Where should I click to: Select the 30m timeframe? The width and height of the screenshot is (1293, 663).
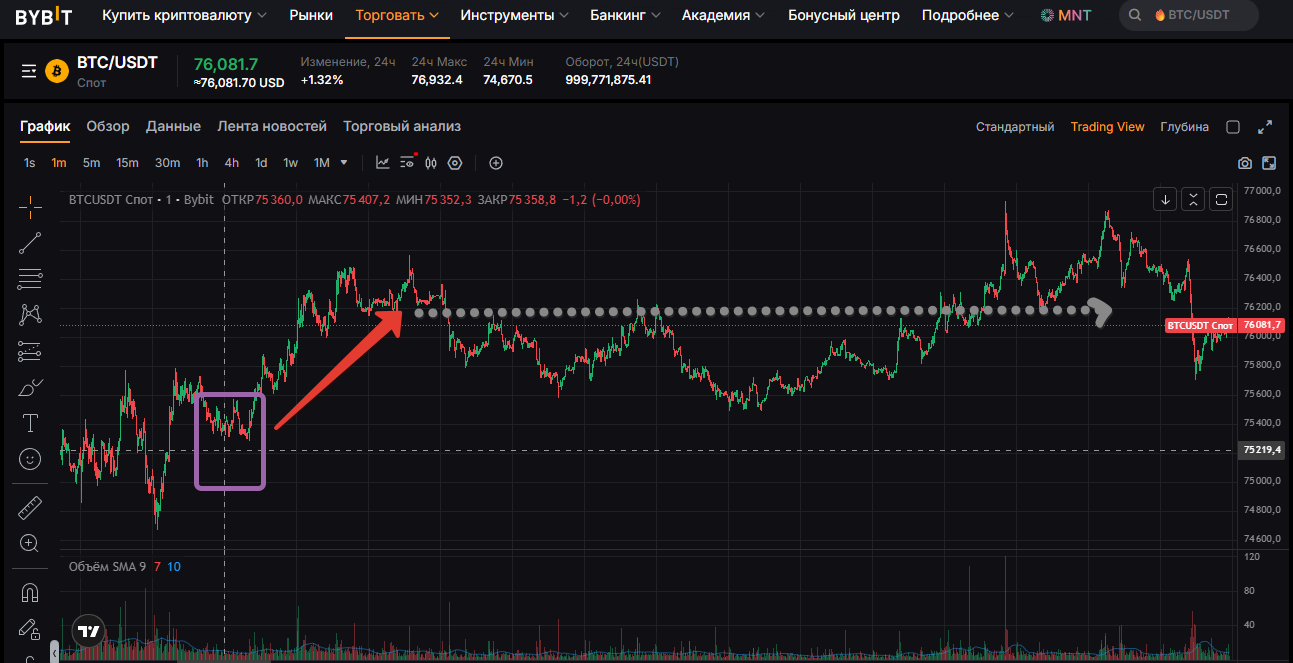tap(167, 162)
